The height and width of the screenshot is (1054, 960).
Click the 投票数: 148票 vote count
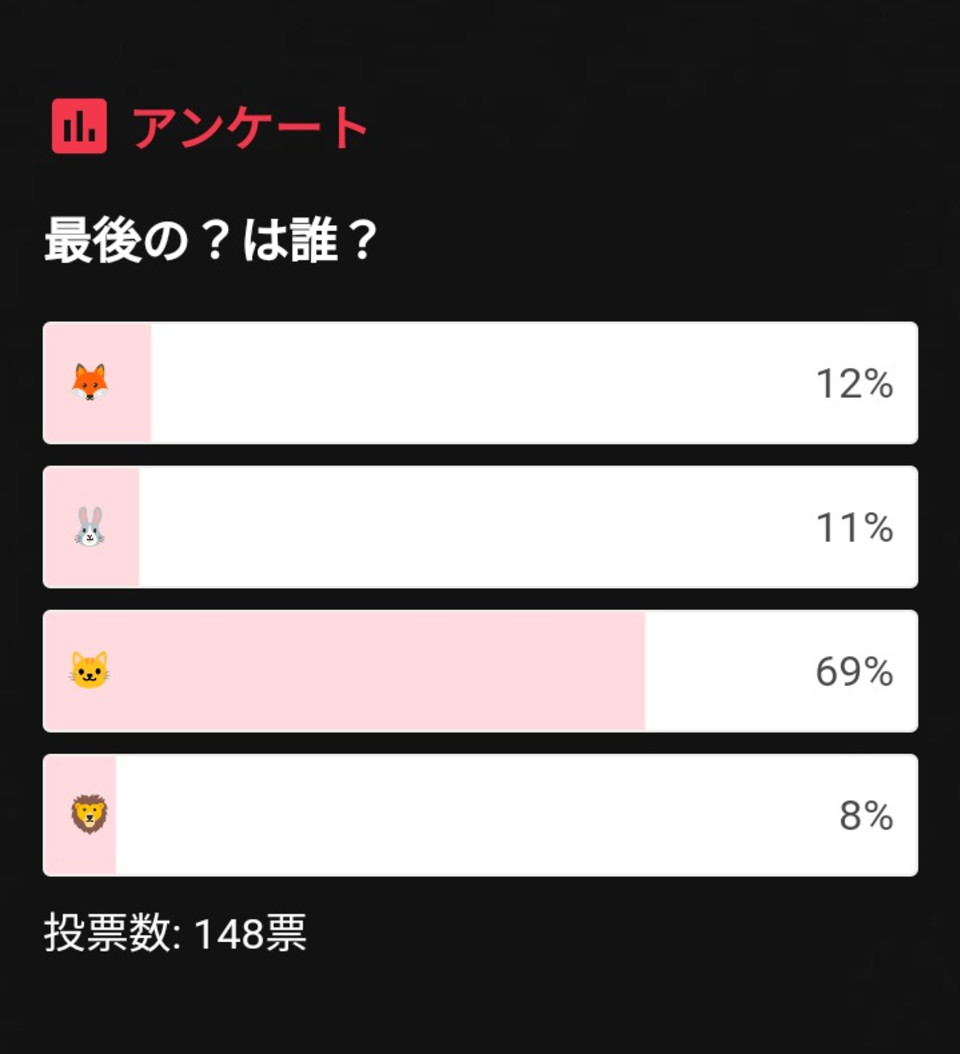[x=175, y=932]
